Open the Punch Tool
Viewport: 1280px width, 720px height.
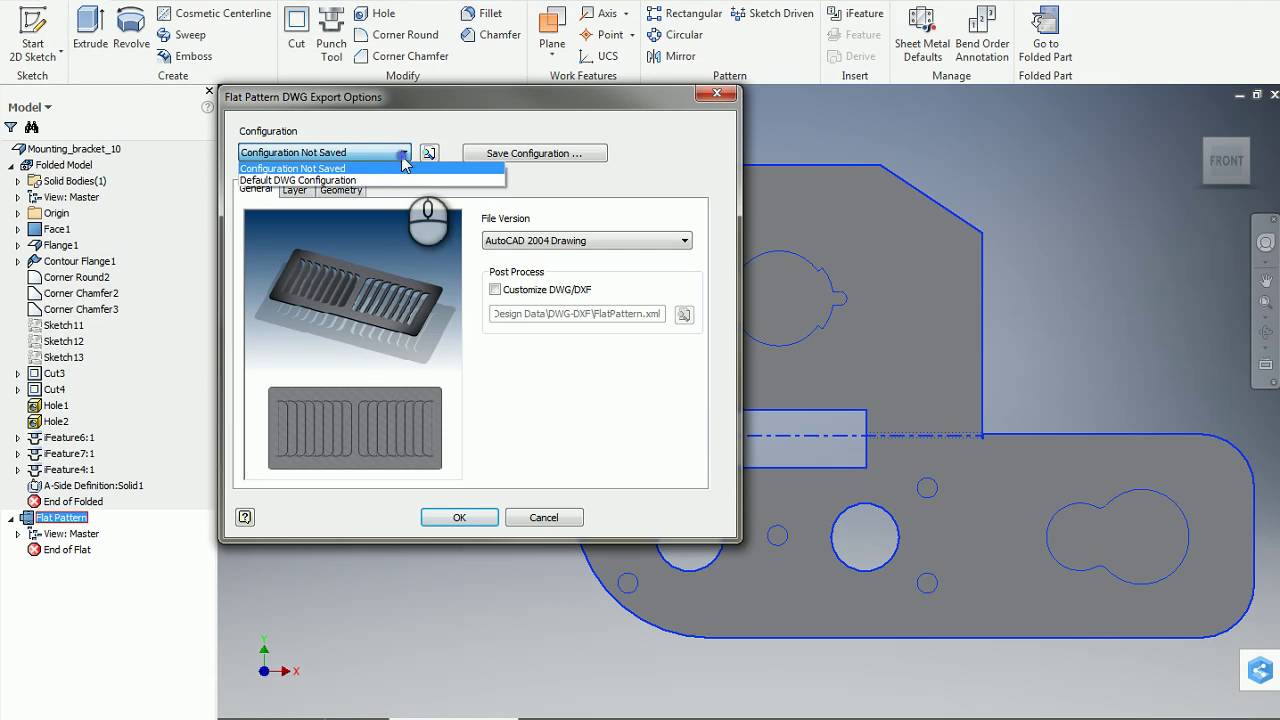coord(331,35)
